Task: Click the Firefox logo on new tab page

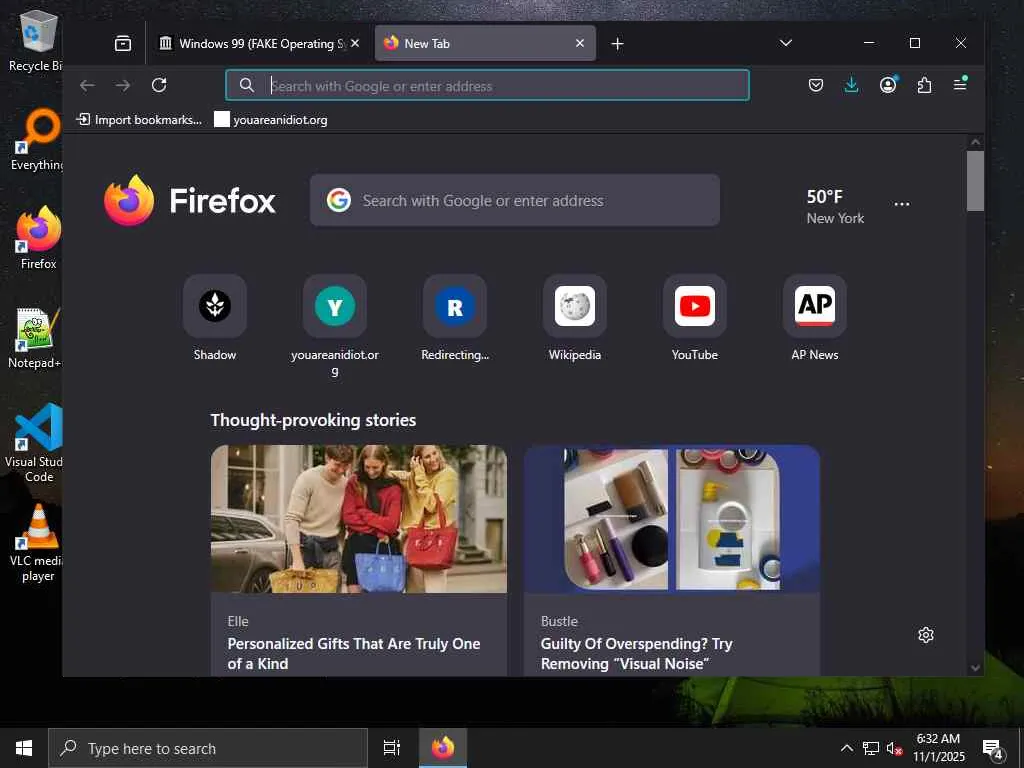Action: pos(190,200)
